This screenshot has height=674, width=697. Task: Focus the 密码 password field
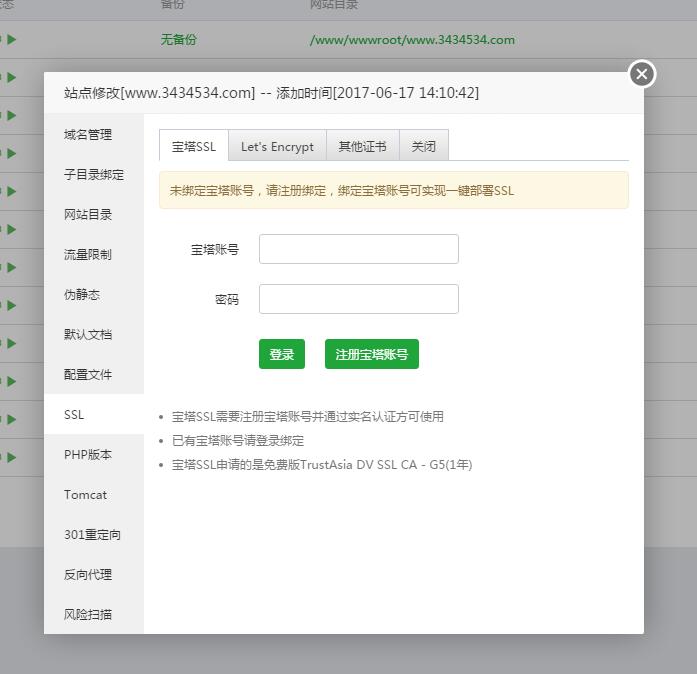click(x=359, y=299)
